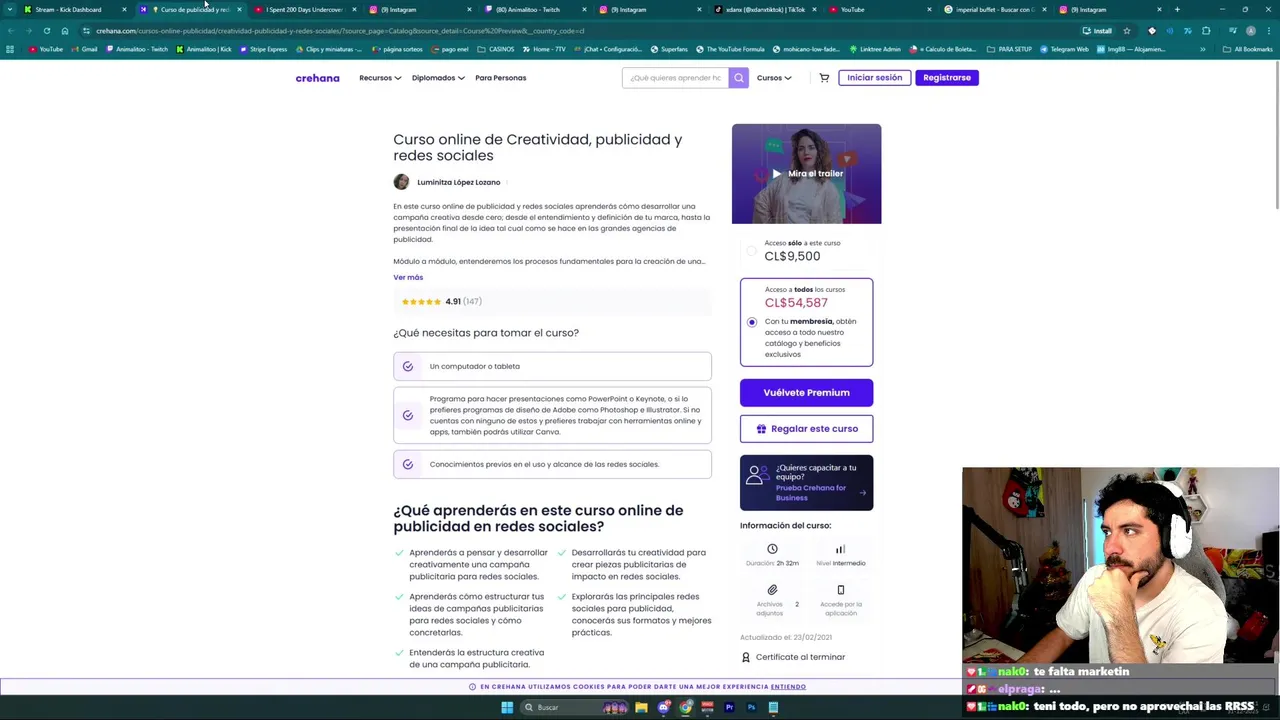Click Vuélvete Premium button
The image size is (1280, 720).
click(x=806, y=393)
